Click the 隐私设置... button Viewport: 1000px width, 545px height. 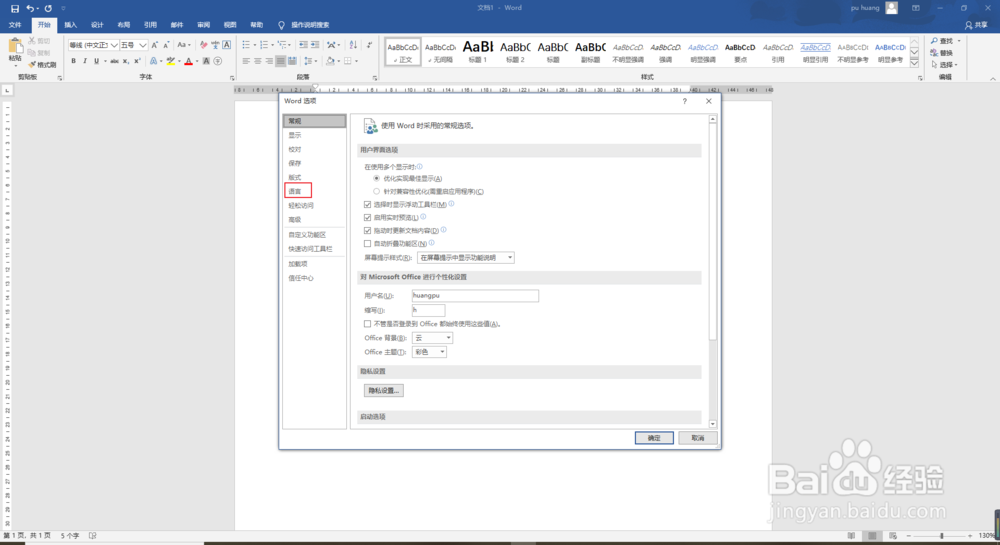[x=384, y=390]
